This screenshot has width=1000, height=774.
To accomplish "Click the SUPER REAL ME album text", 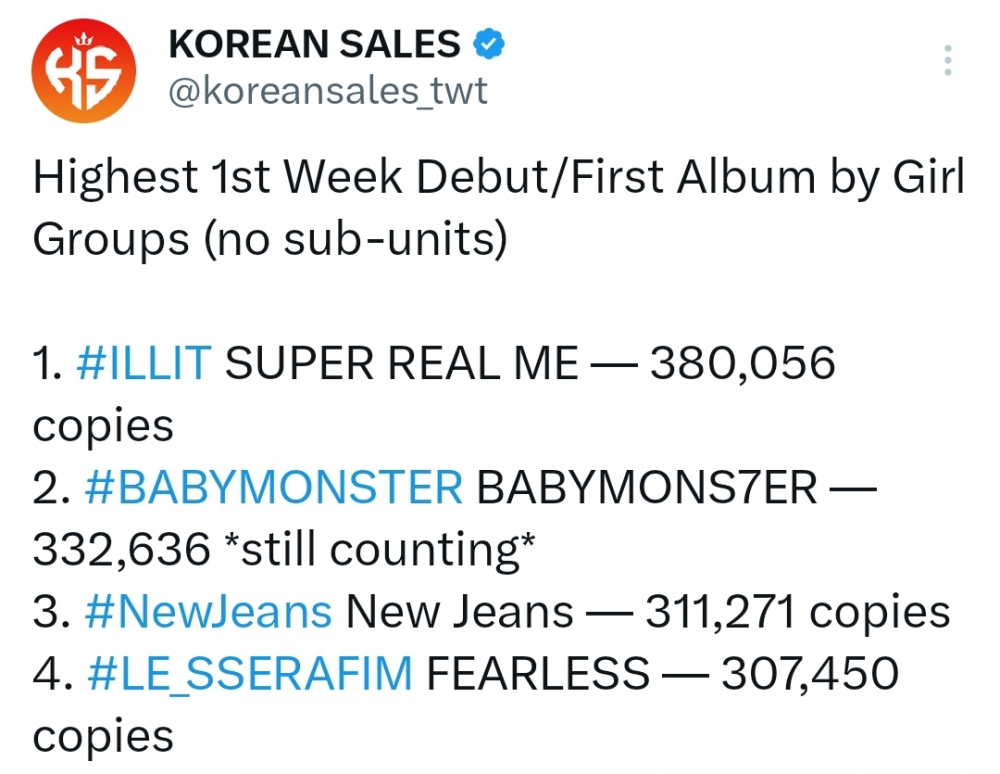I will click(x=402, y=363).
